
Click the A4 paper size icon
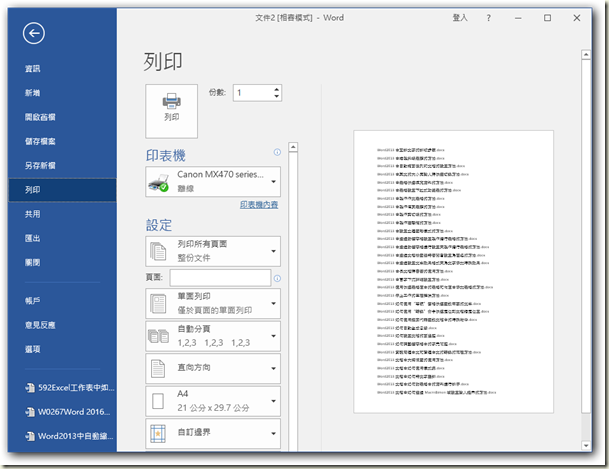click(158, 401)
